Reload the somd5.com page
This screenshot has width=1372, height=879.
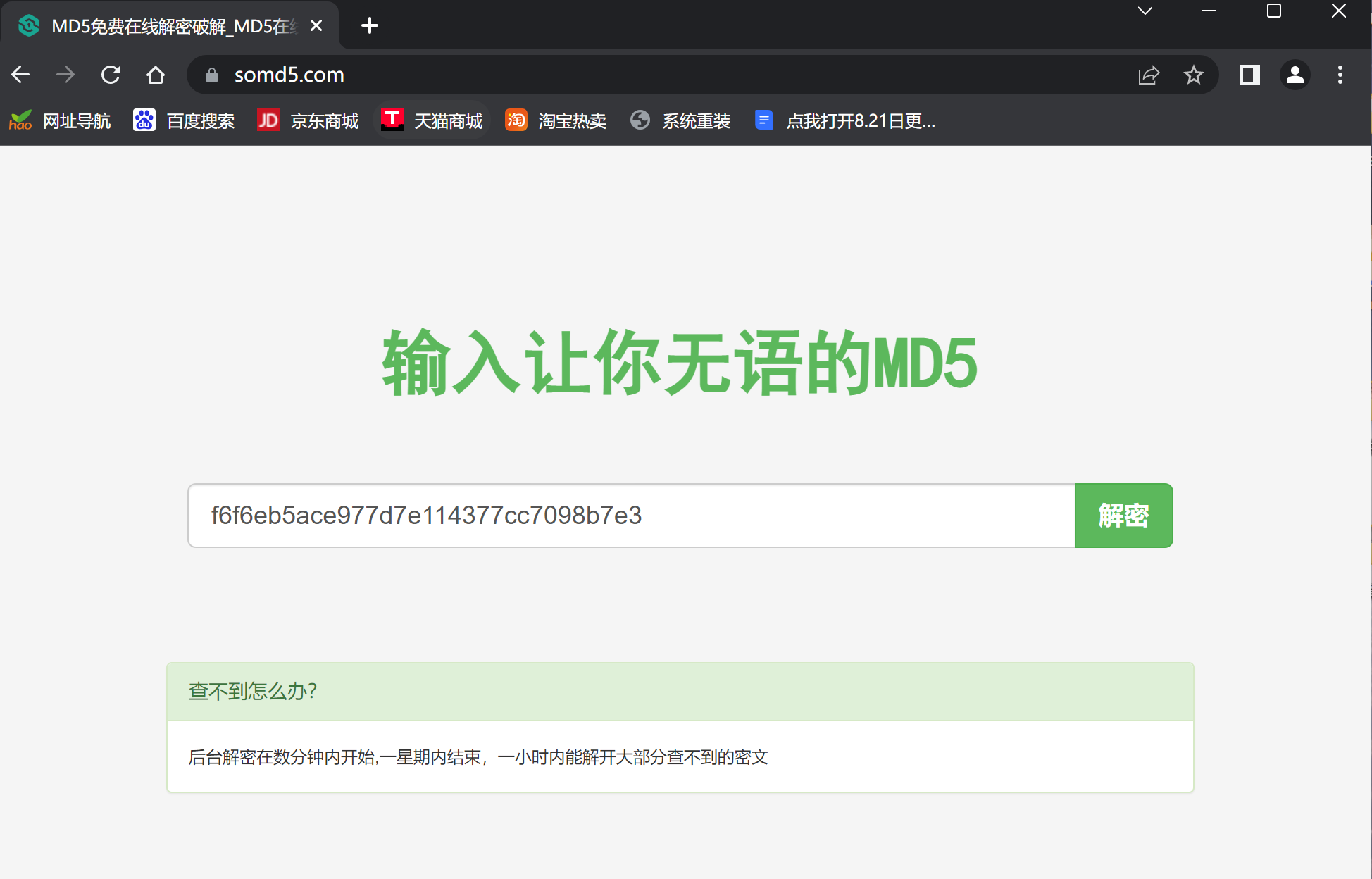[111, 75]
